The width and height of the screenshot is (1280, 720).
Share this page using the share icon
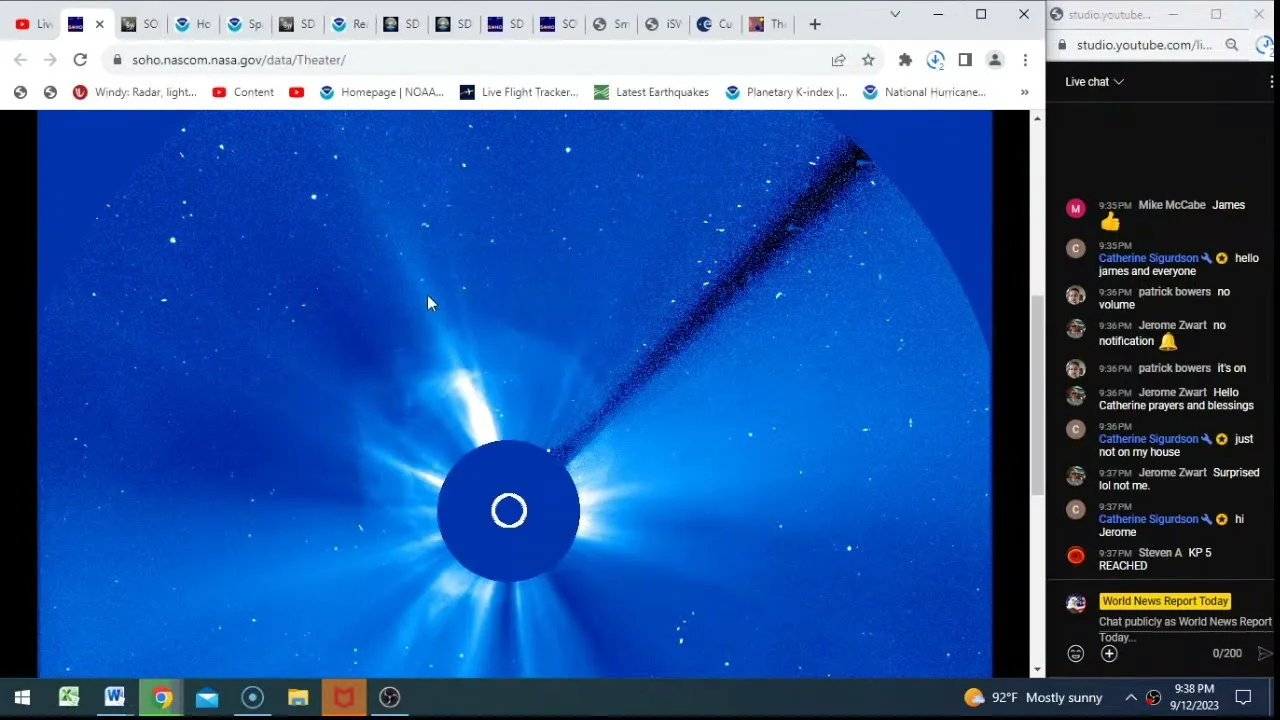[838, 60]
